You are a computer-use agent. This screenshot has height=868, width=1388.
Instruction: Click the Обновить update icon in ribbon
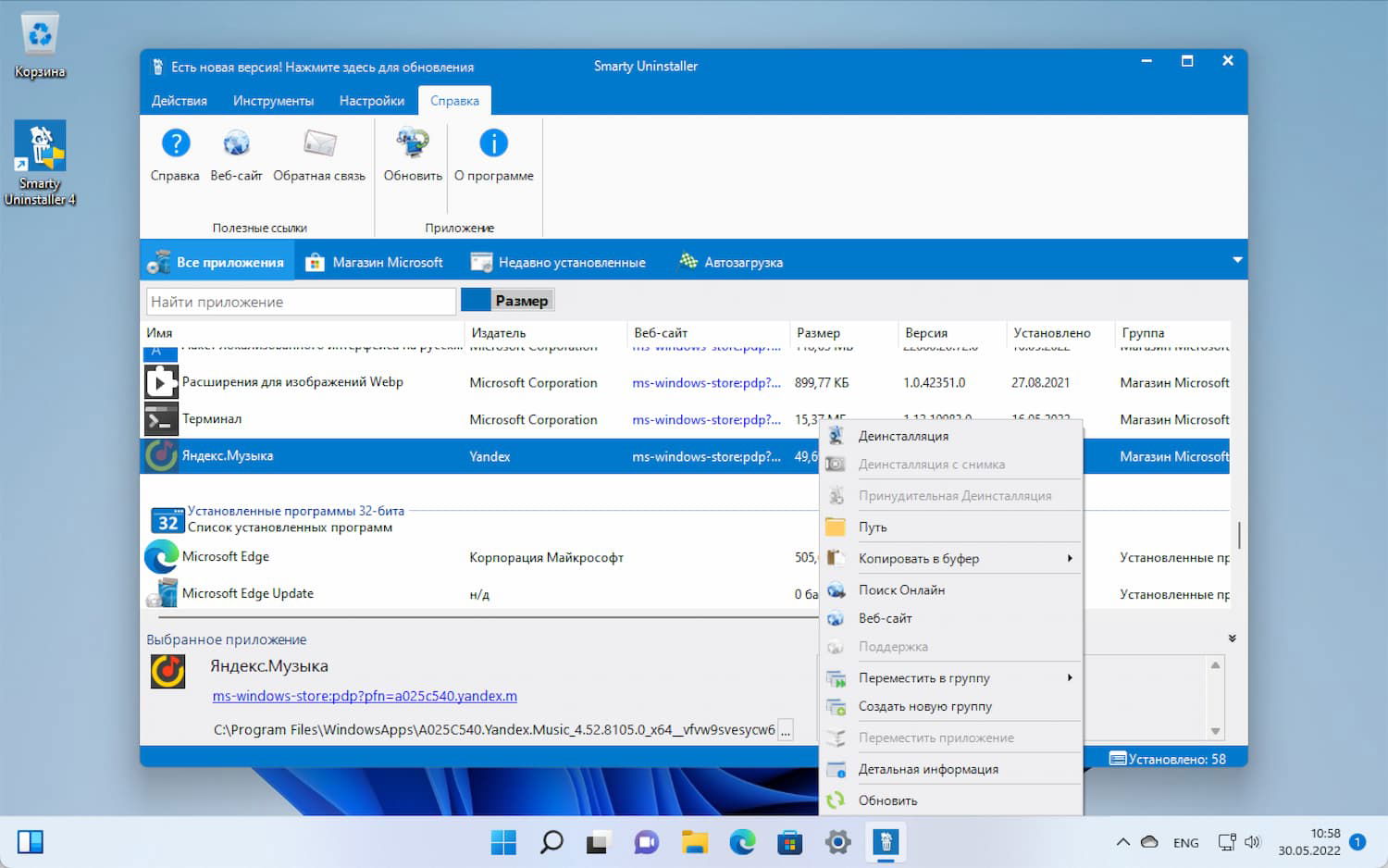(x=410, y=155)
